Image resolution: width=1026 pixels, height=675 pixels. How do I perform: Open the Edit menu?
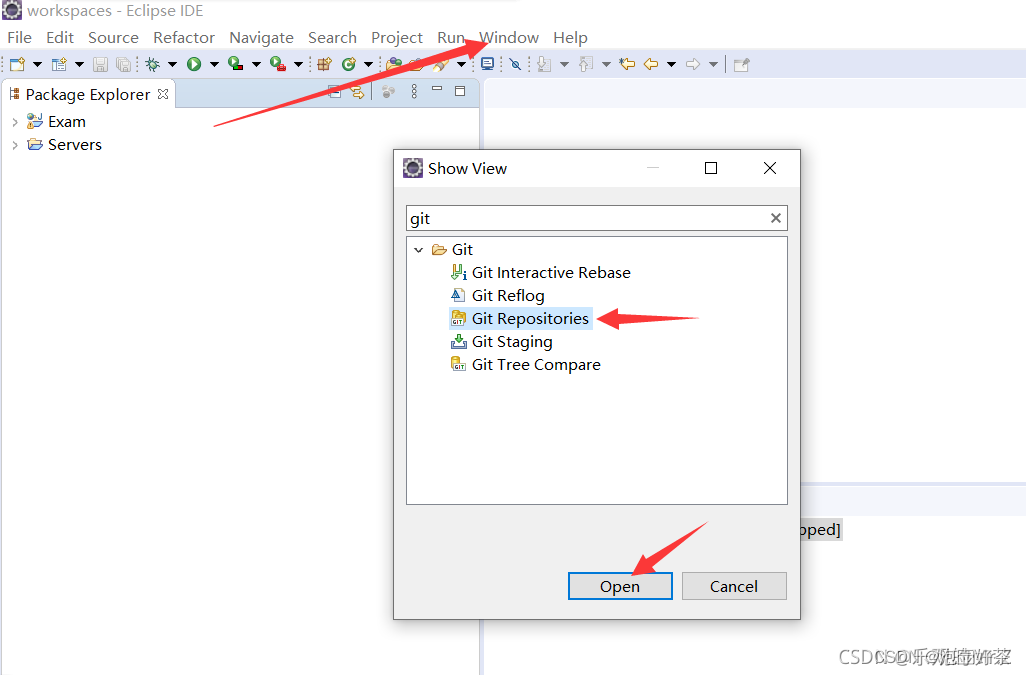click(60, 37)
